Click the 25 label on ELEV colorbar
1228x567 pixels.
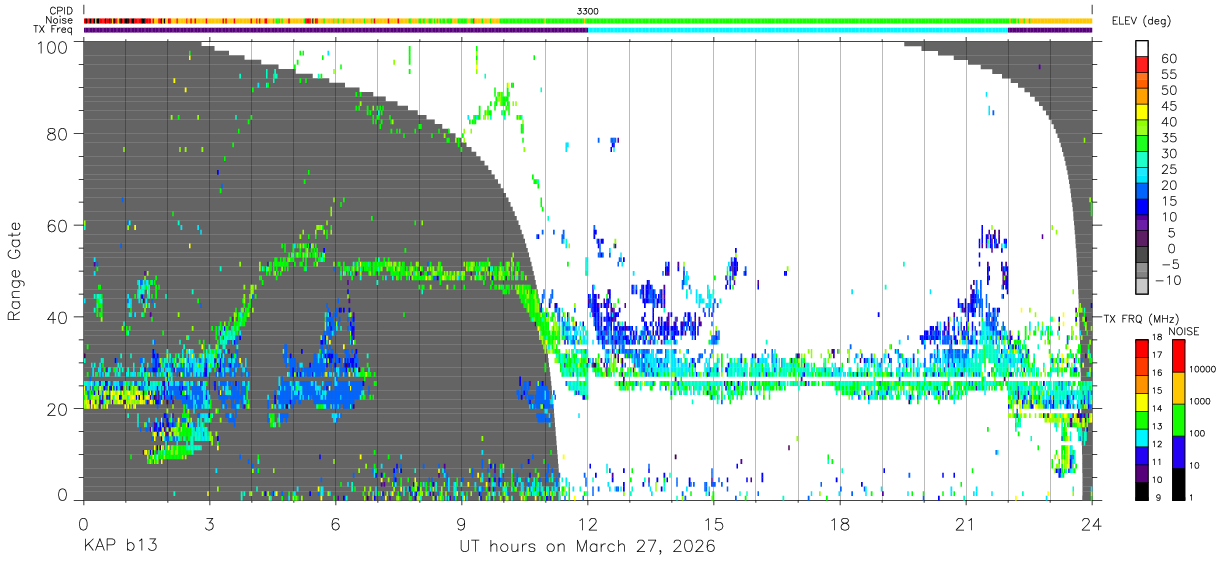pos(1167,169)
